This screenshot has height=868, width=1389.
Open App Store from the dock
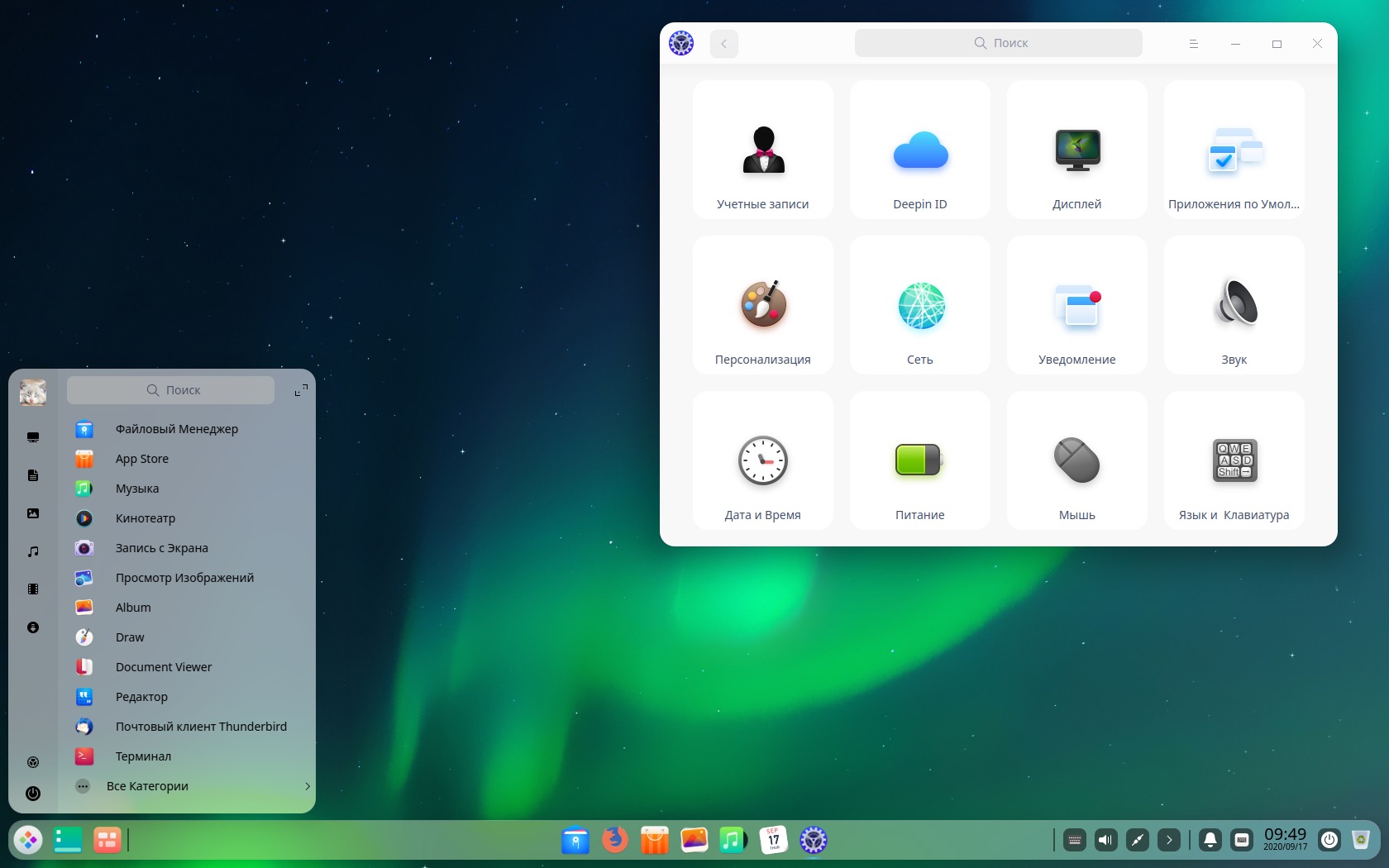(x=655, y=840)
